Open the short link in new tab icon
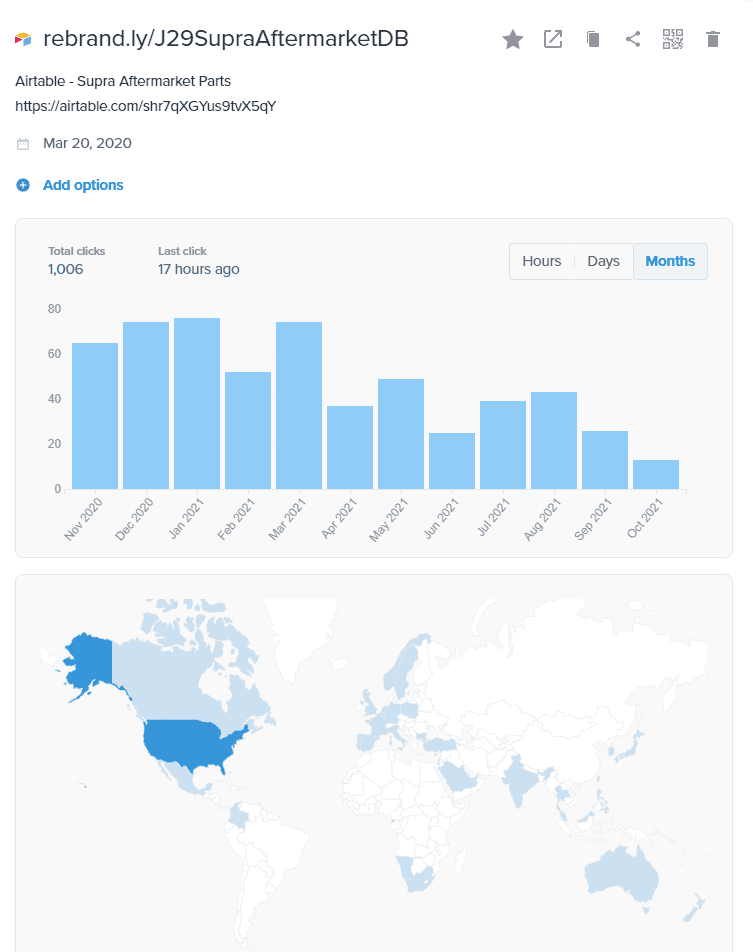 pos(553,39)
